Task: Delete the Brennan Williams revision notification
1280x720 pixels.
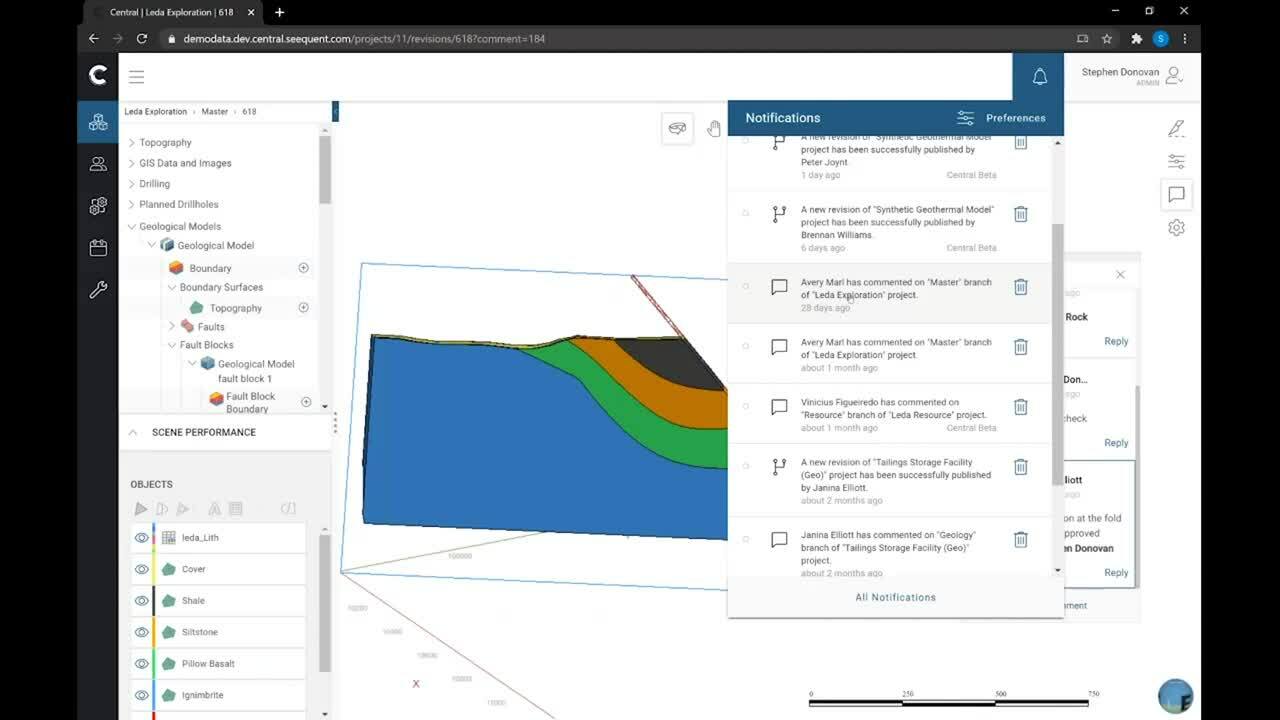Action: [1021, 214]
